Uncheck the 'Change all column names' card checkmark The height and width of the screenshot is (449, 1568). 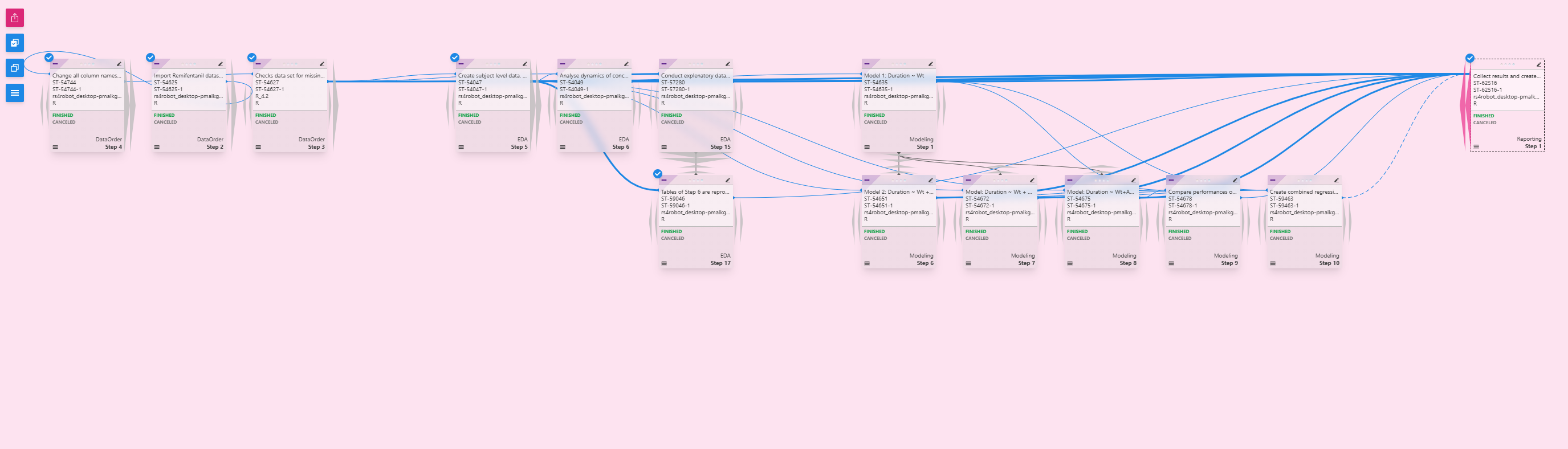click(x=50, y=57)
